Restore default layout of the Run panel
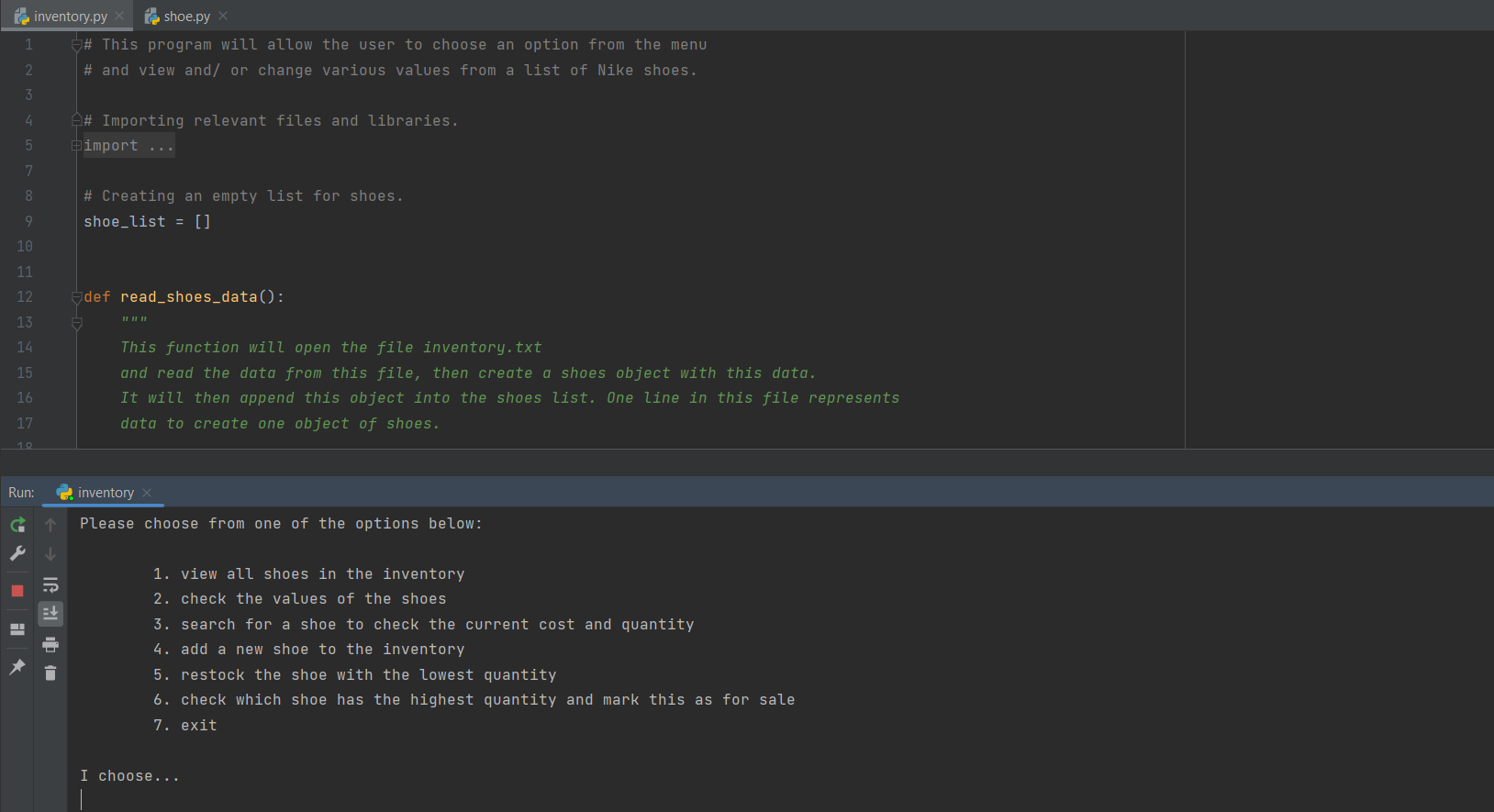 point(17,629)
